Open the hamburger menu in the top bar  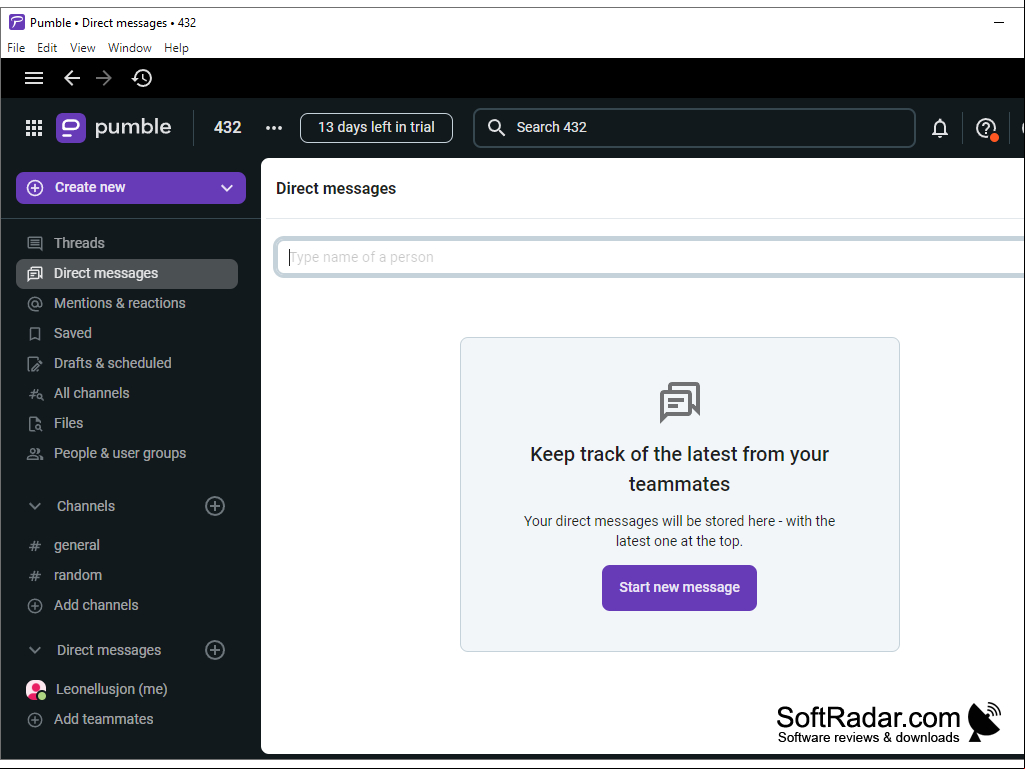pos(34,78)
